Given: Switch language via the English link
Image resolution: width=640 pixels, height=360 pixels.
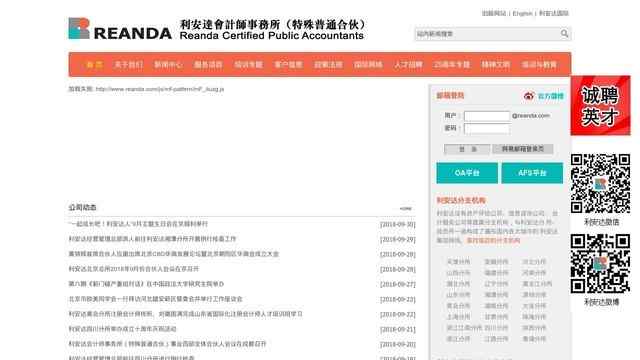Looking at the screenshot, I should tap(522, 13).
